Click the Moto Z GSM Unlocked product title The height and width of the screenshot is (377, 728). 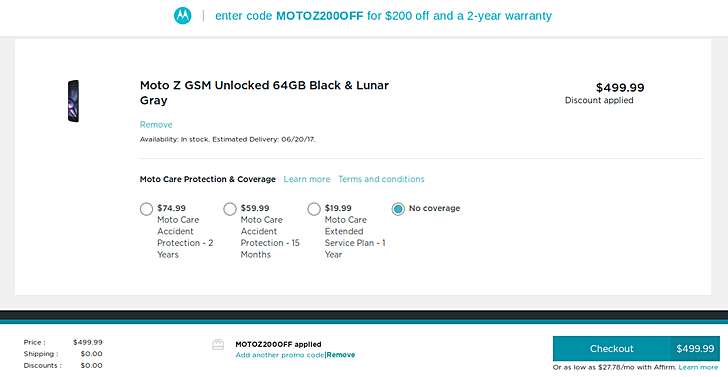264,93
